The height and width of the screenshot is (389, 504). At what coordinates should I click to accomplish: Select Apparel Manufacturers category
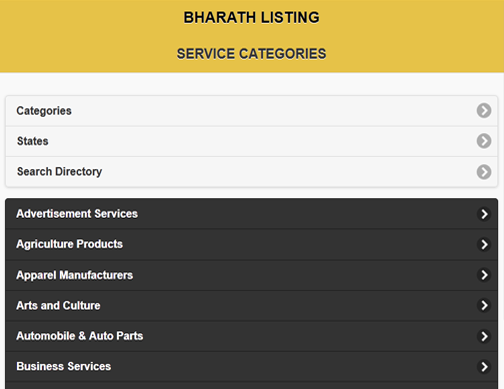[x=252, y=275]
